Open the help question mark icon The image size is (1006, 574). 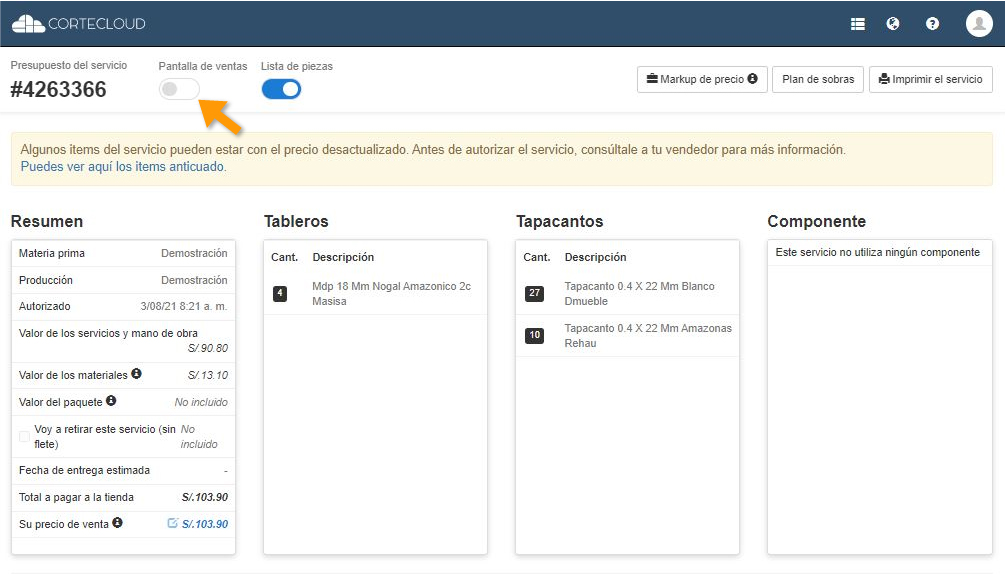(932, 24)
